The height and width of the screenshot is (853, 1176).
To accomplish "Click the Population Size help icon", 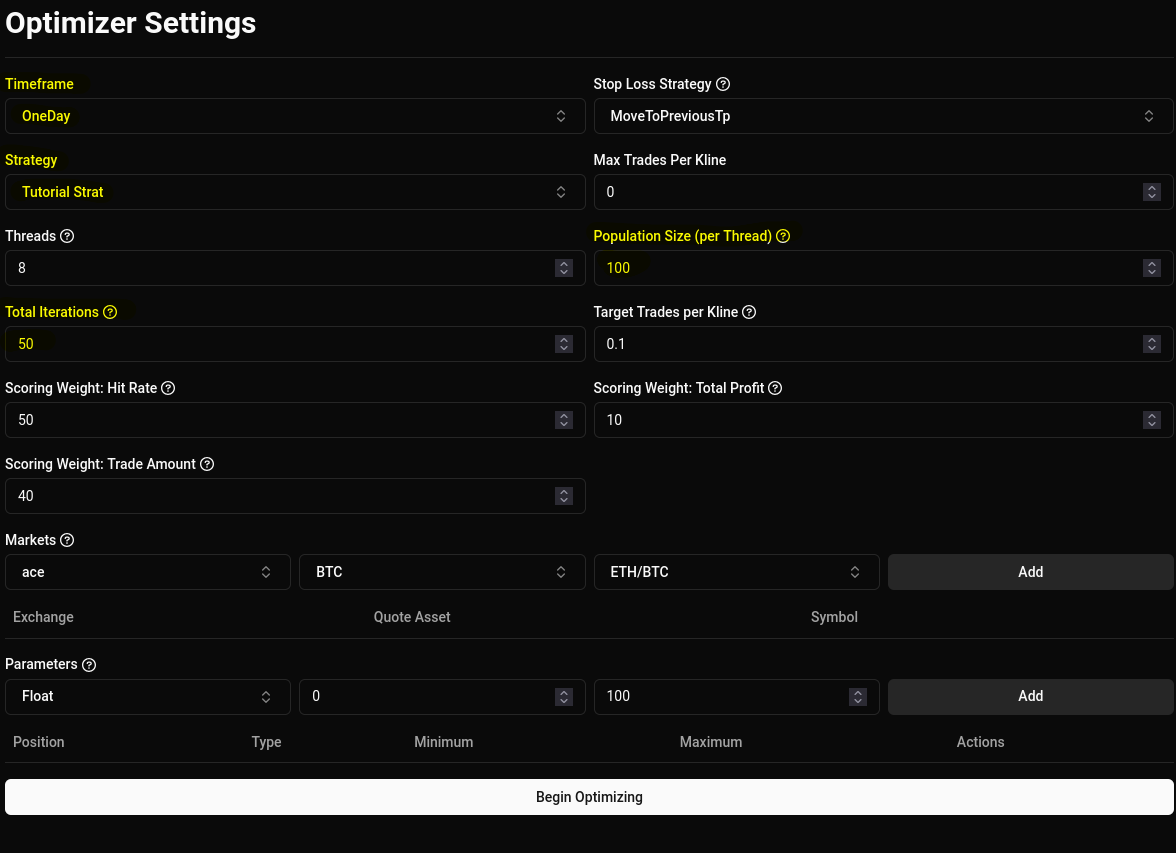I will pos(782,236).
